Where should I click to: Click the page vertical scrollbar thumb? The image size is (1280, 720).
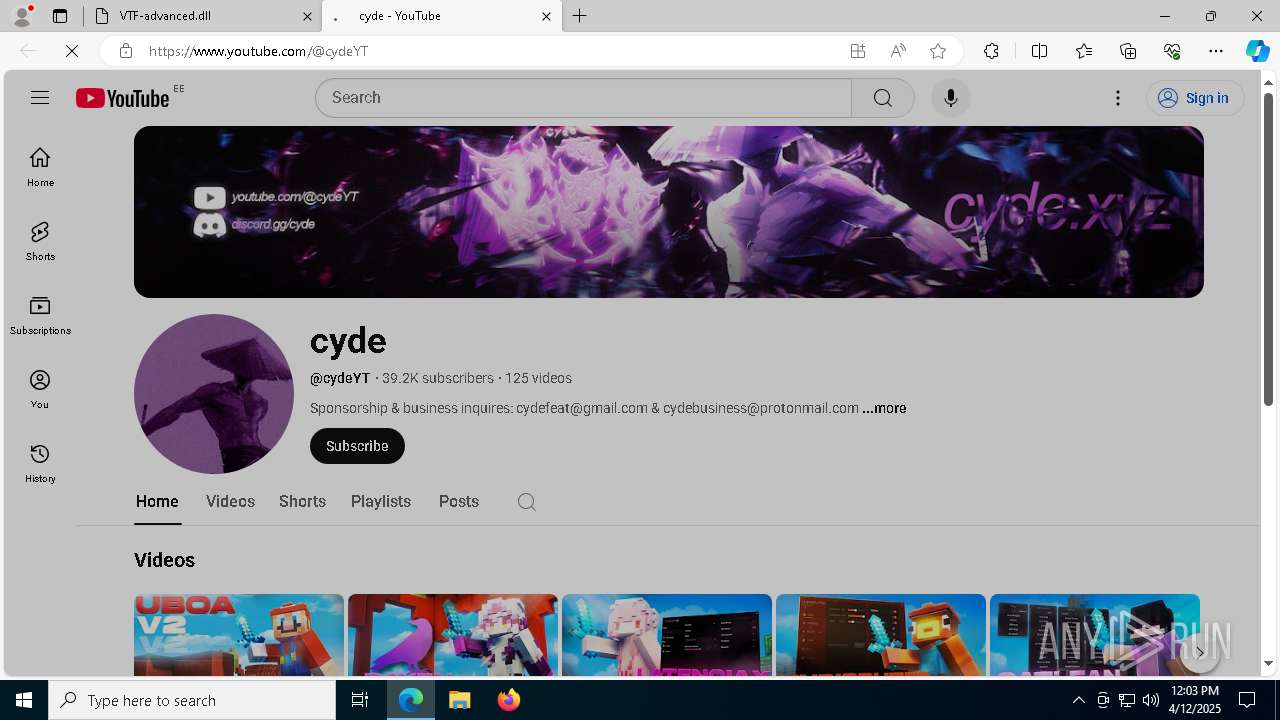click(1268, 248)
